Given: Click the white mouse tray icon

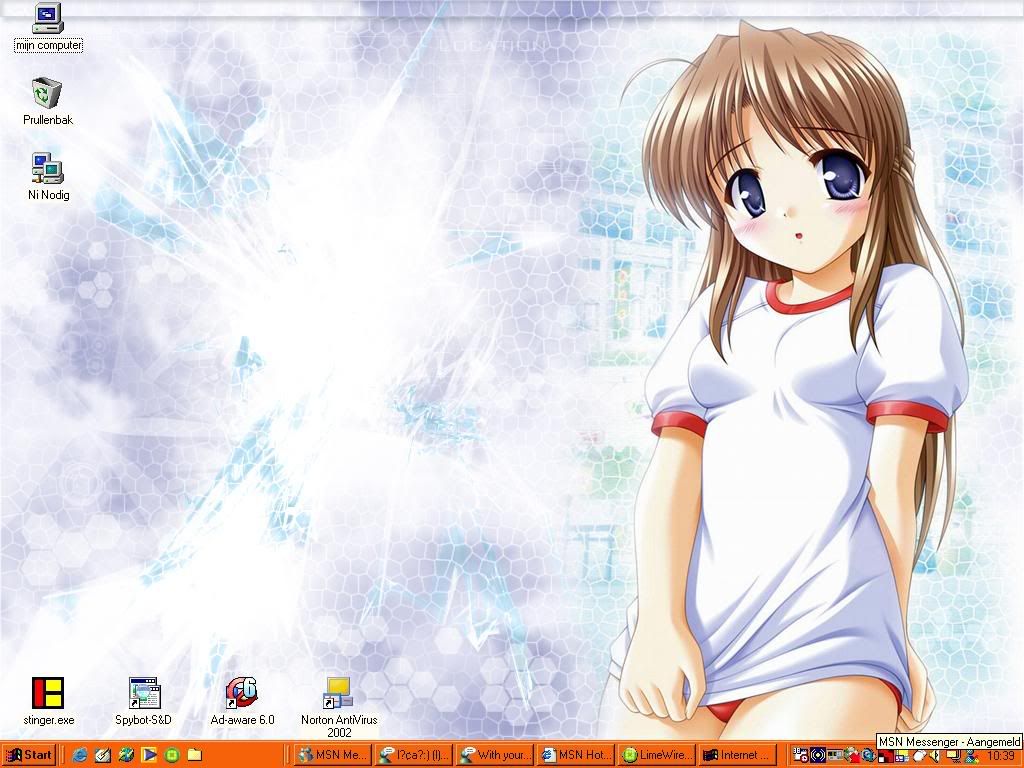Looking at the screenshot, I should pos(919,756).
